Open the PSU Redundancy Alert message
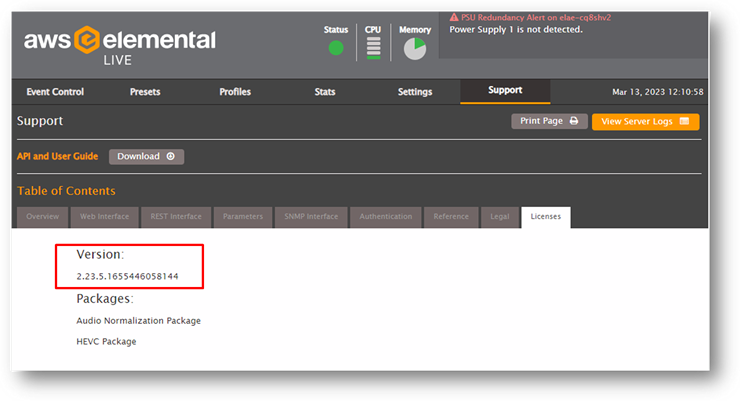Viewport: 740px width, 401px height. click(536, 17)
